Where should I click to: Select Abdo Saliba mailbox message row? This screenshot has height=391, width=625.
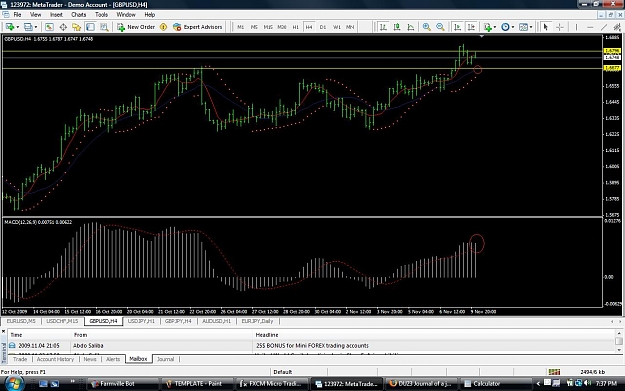coord(311,346)
